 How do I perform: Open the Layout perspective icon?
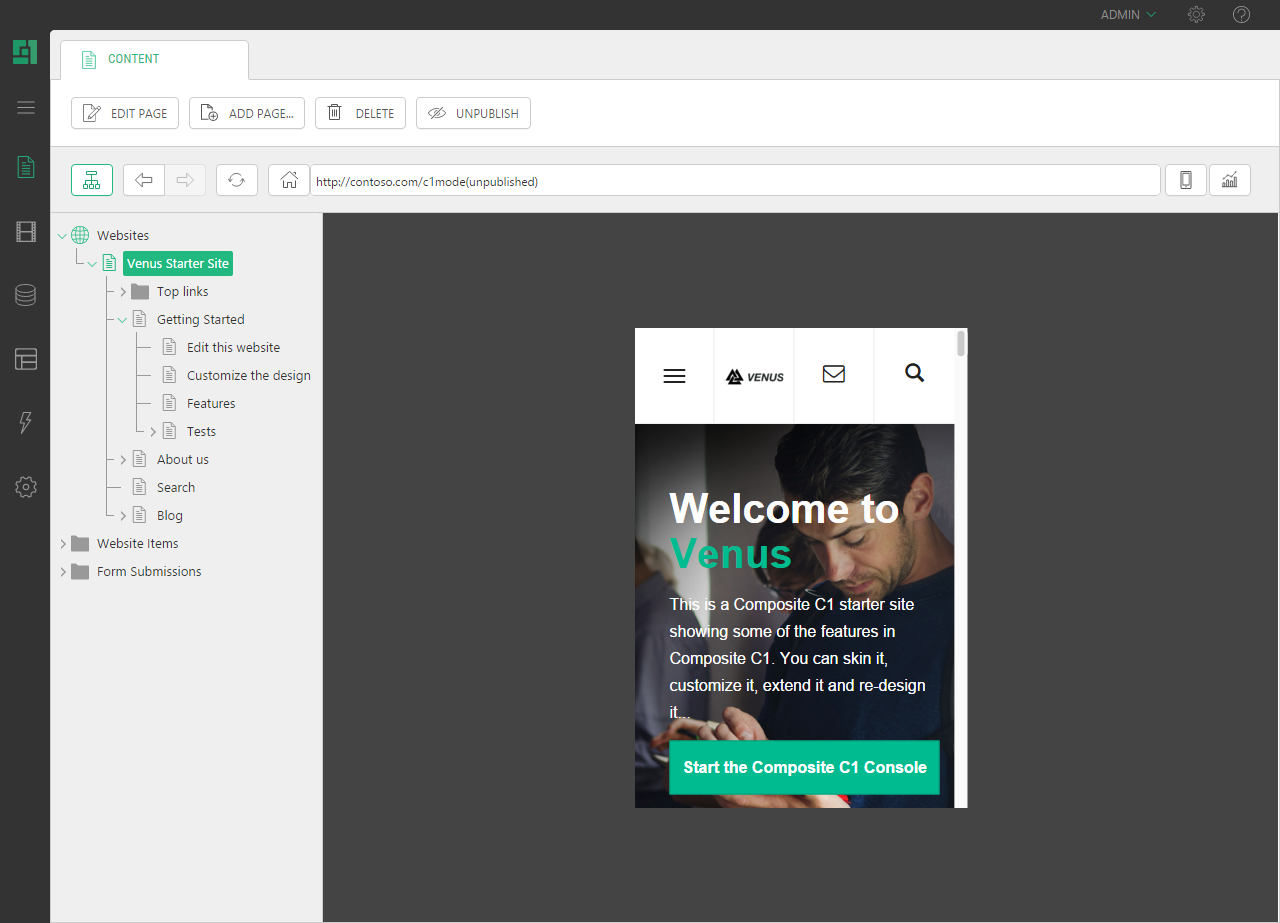click(x=25, y=359)
